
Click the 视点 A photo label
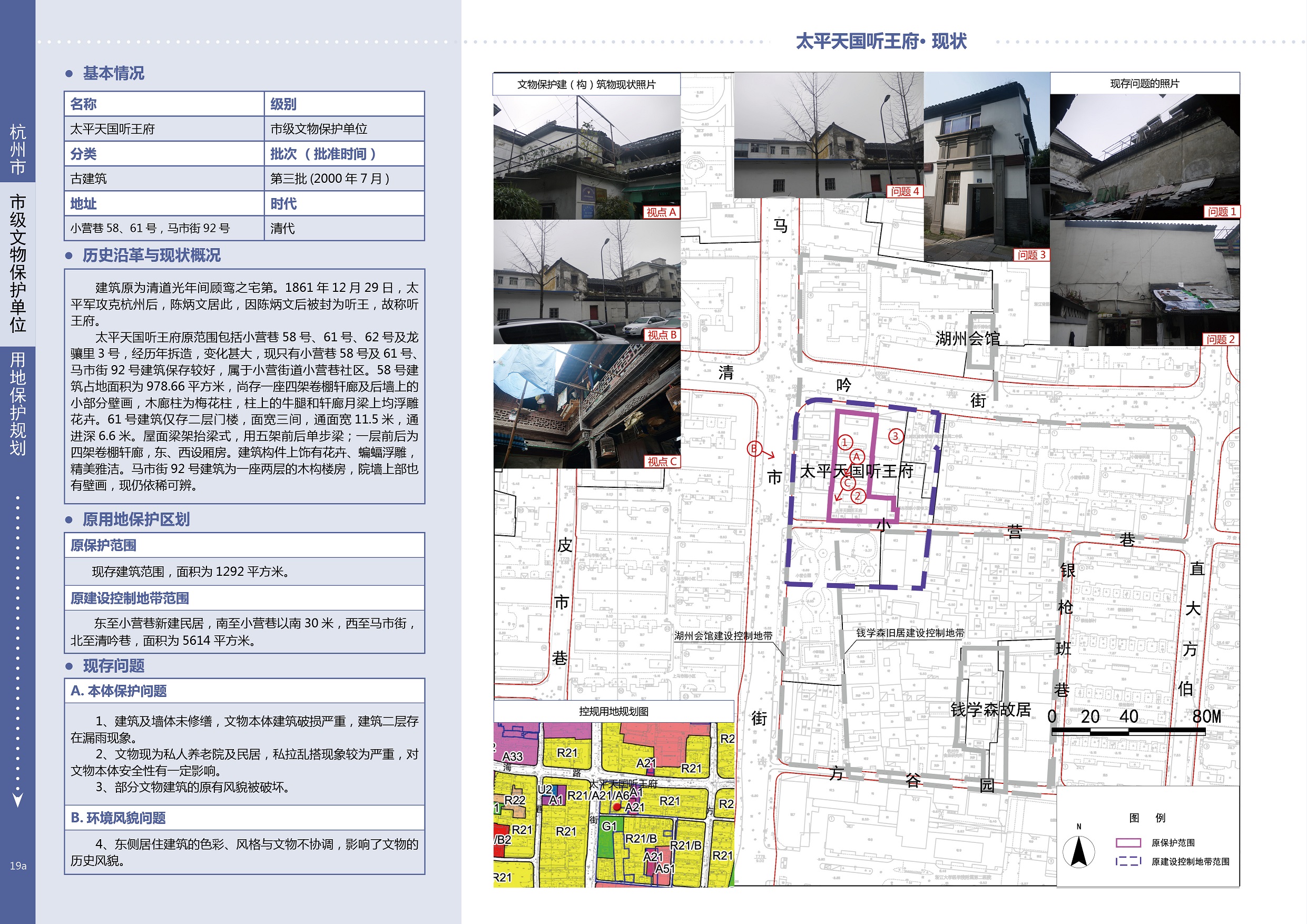(x=661, y=212)
